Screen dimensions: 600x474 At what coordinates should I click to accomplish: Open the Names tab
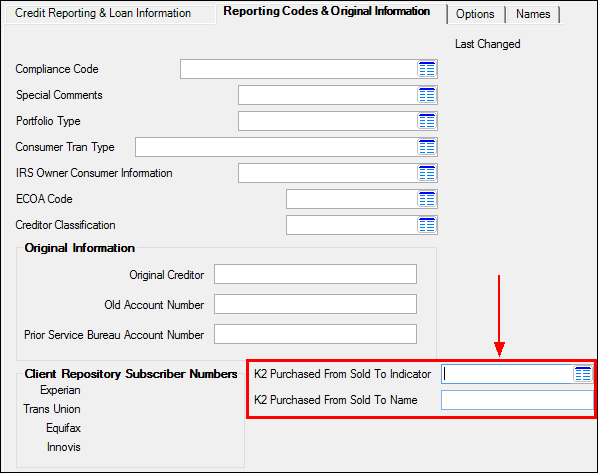point(533,14)
